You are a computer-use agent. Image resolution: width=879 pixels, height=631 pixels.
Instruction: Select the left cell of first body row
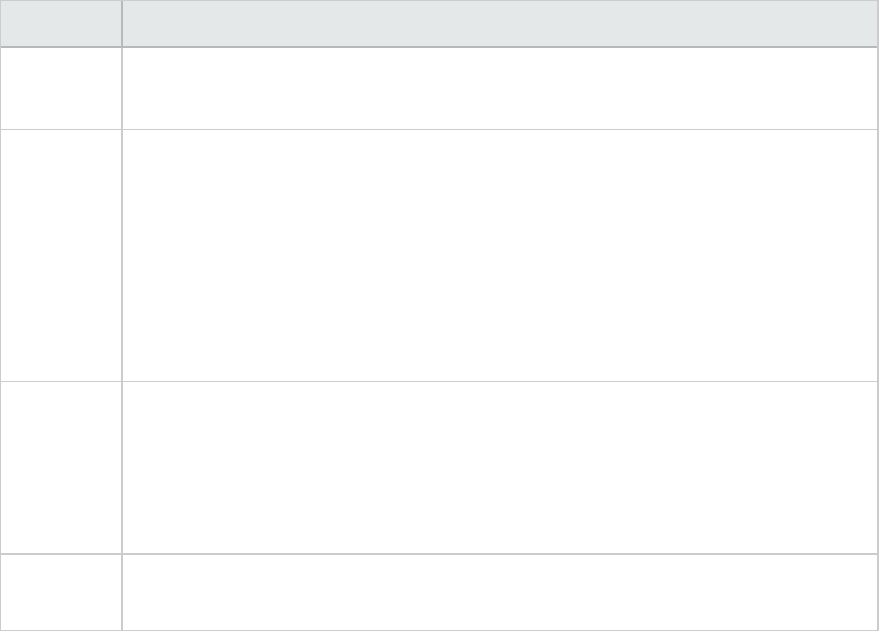[x=60, y=88]
